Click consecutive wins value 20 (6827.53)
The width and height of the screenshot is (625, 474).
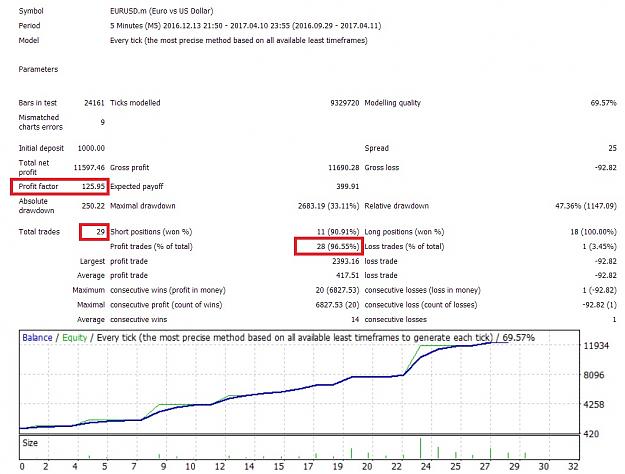pos(337,290)
